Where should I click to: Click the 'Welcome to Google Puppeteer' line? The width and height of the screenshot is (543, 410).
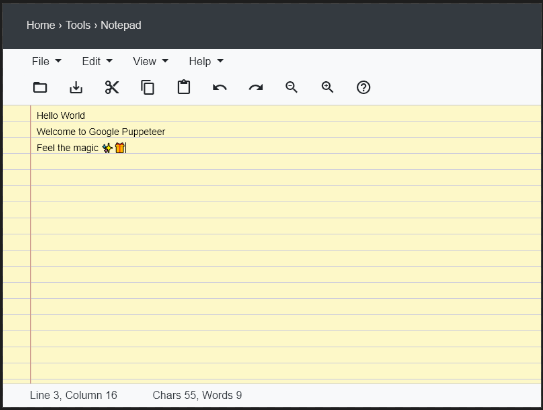click(101, 132)
